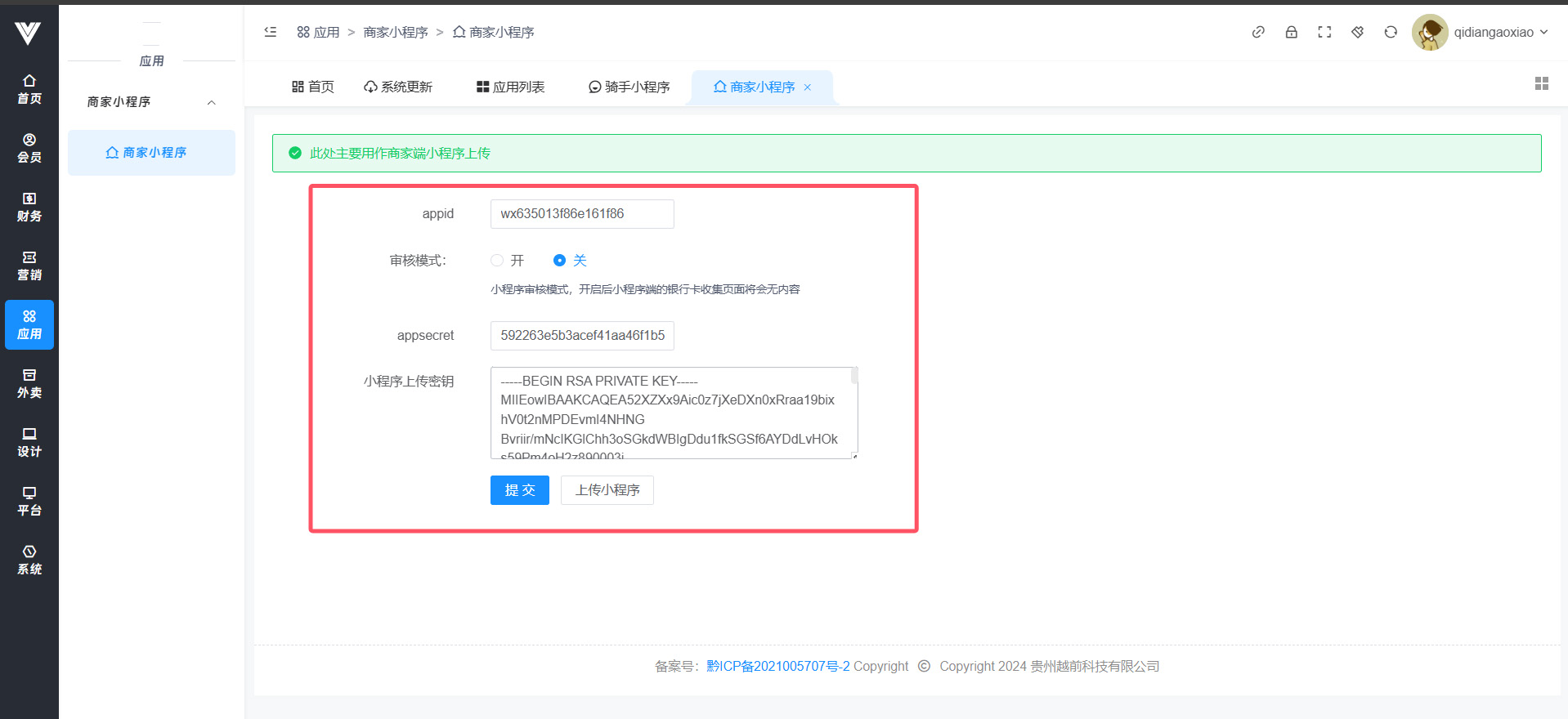The image size is (1568, 719).
Task: Click the appsecret input field
Action: [582, 336]
